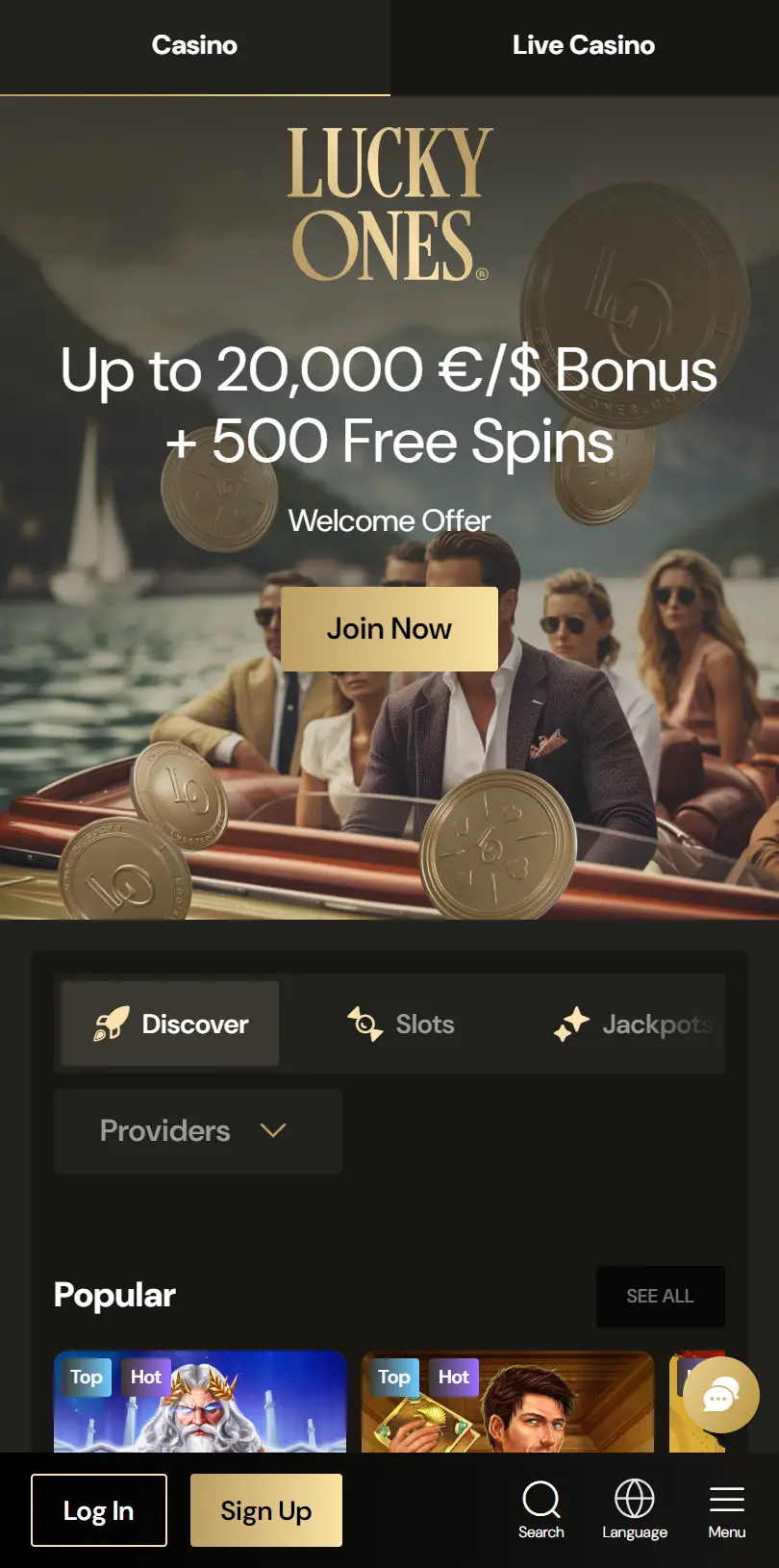Open the Search magnifier icon
This screenshot has height=1568, width=779.
(541, 1499)
